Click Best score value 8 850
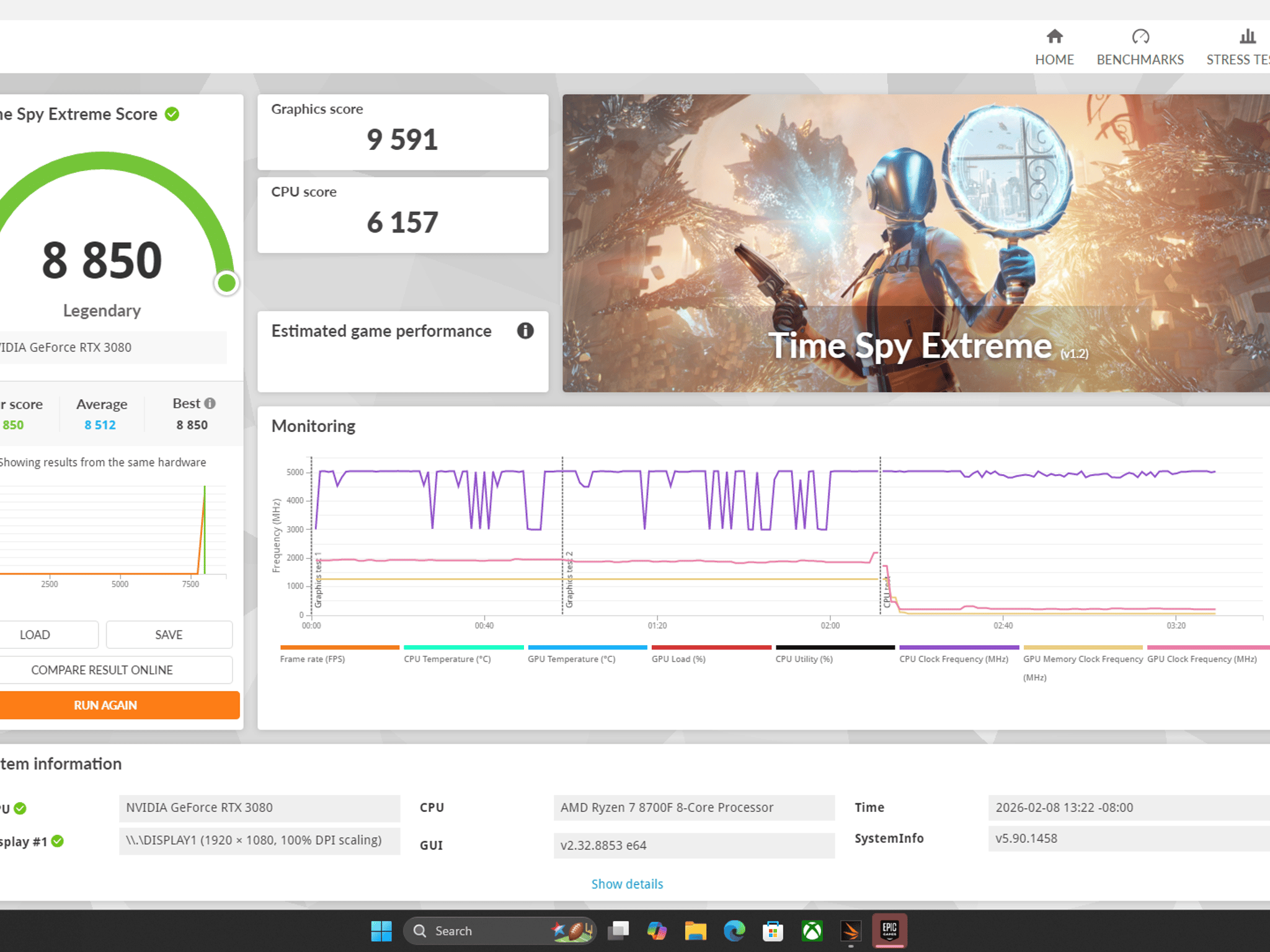The height and width of the screenshot is (952, 1270). pyautogui.click(x=192, y=425)
